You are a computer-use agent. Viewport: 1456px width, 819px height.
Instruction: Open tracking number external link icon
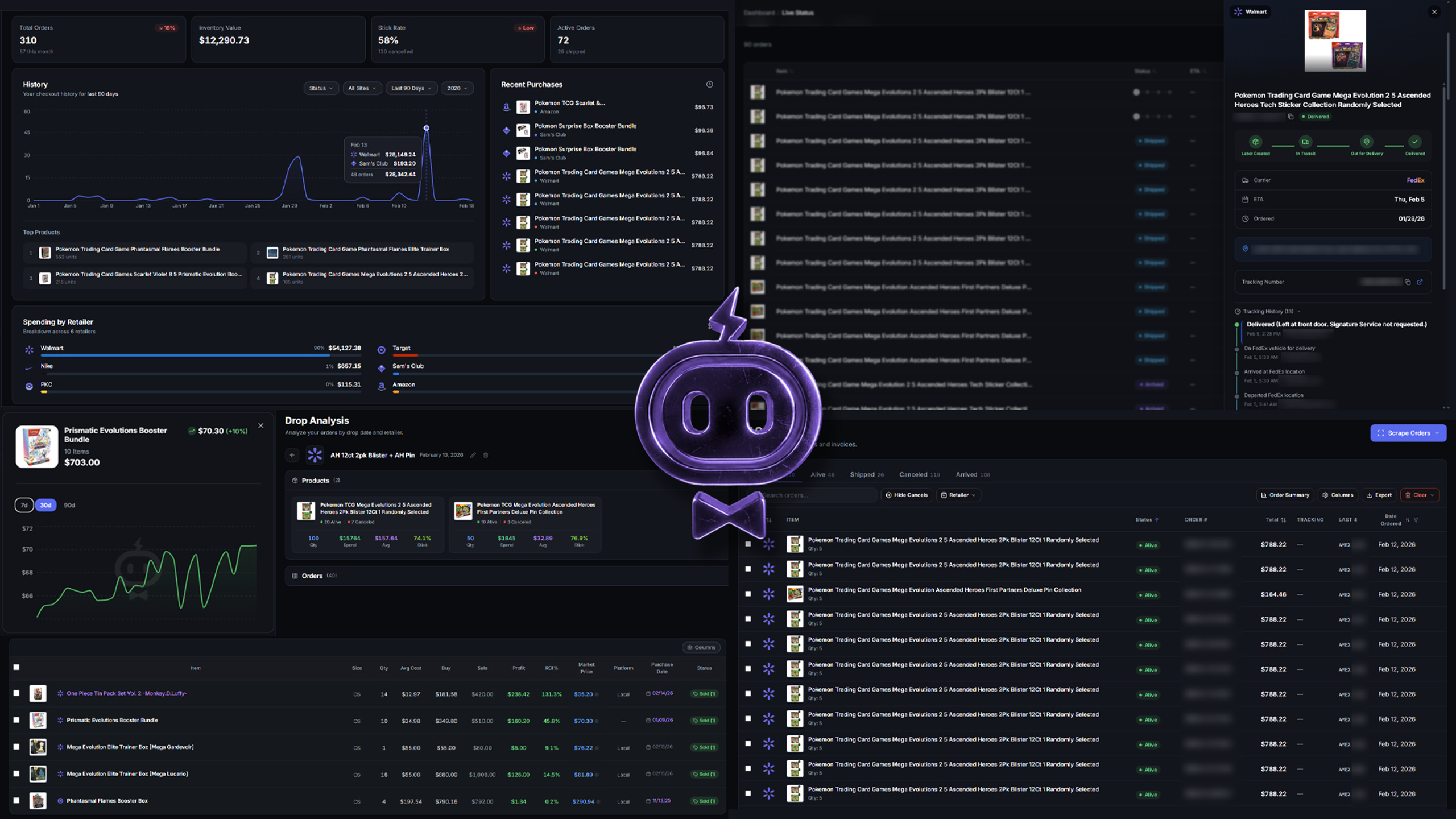1420,282
